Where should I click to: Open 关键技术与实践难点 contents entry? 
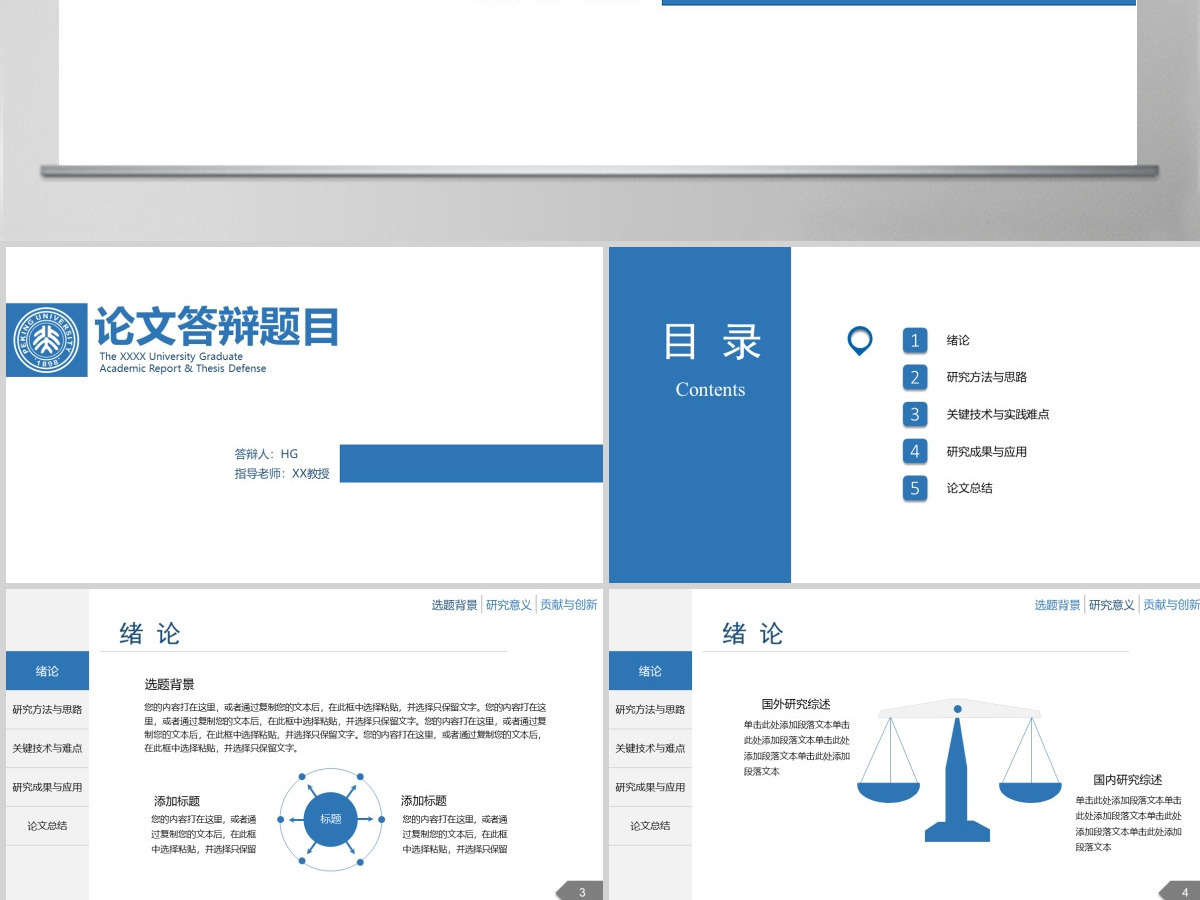[x=998, y=415]
